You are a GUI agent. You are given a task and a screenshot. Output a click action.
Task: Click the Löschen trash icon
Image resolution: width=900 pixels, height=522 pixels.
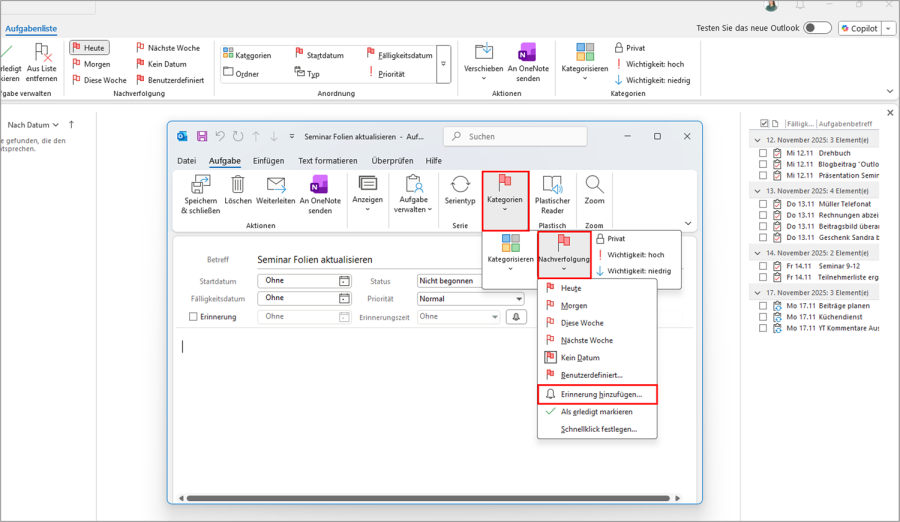pos(238,184)
